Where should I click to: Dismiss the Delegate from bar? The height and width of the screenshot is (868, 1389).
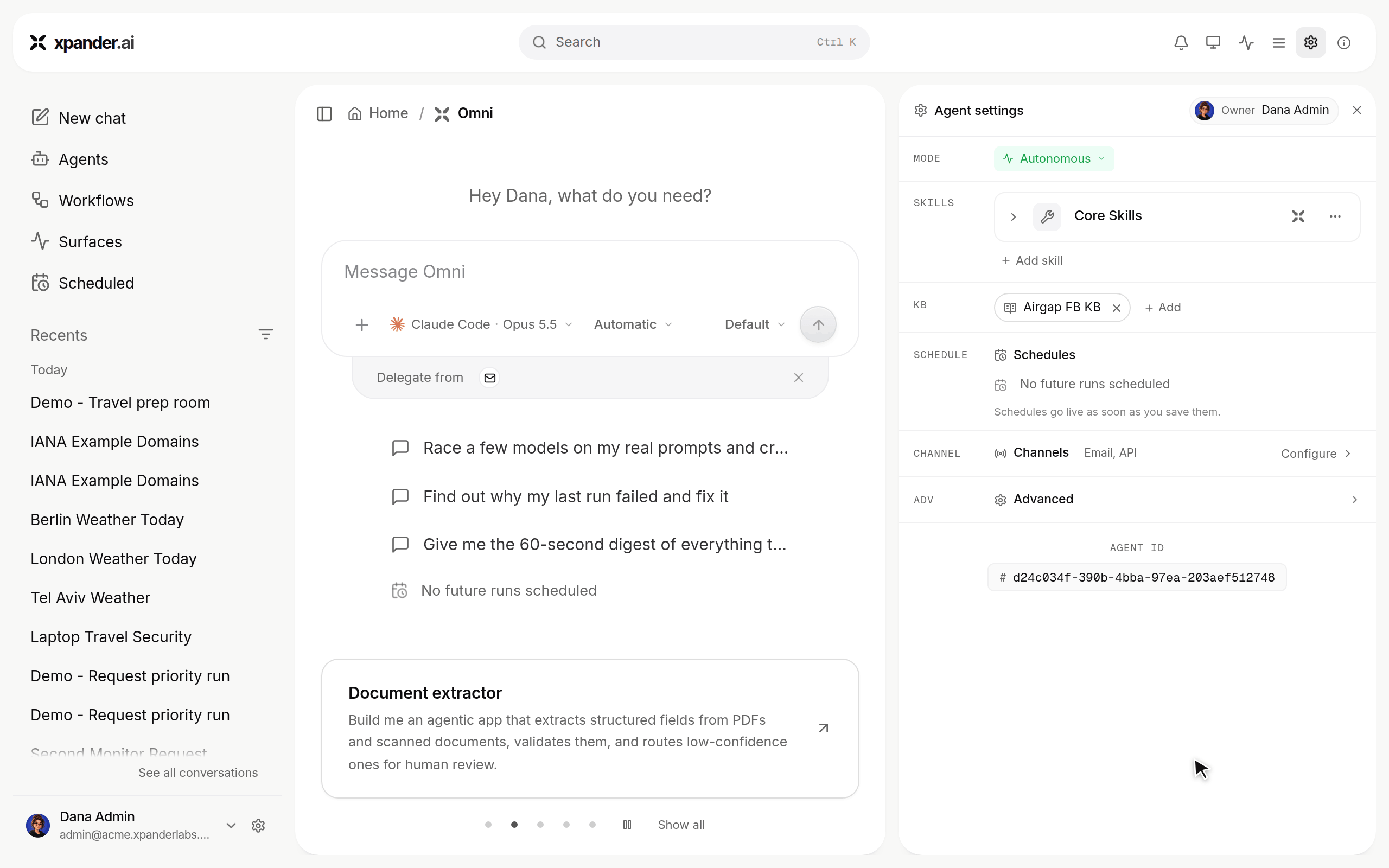pos(798,378)
